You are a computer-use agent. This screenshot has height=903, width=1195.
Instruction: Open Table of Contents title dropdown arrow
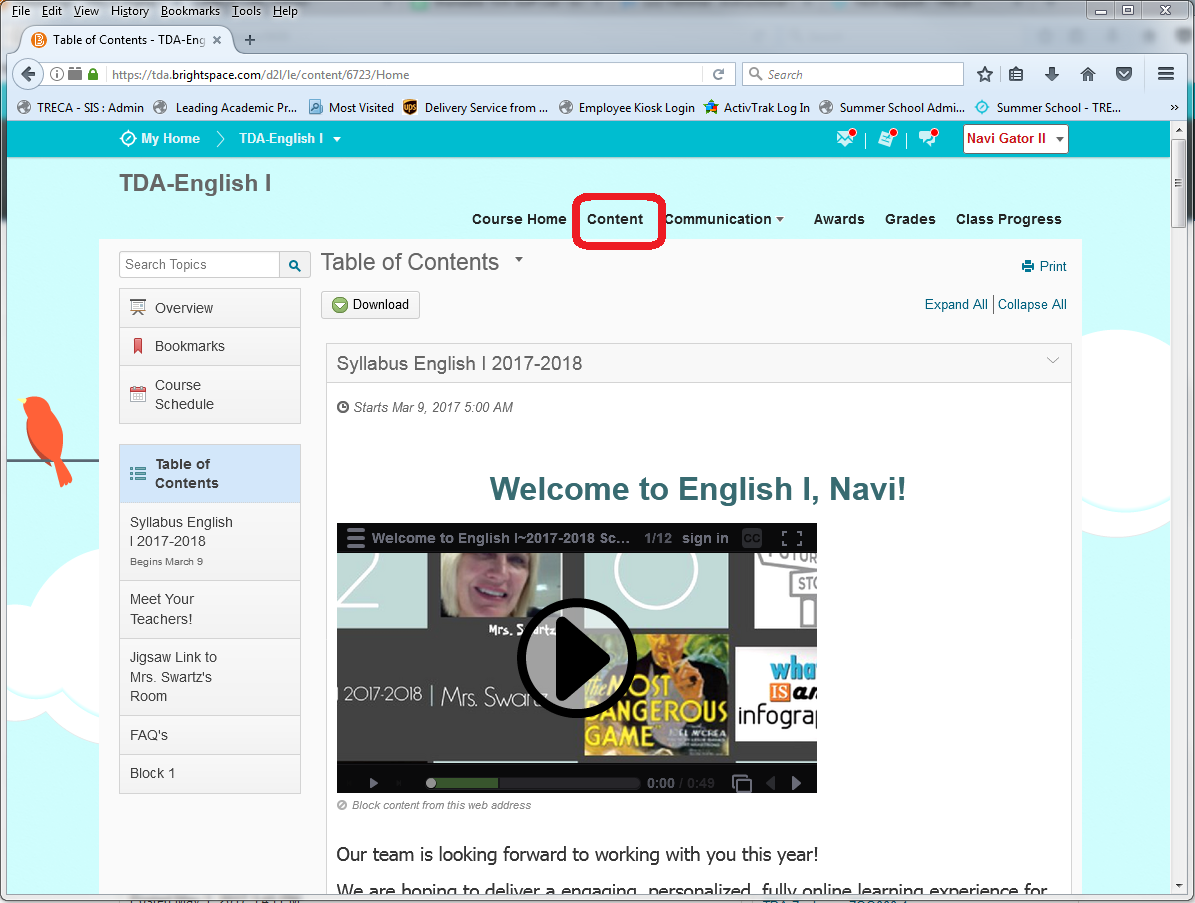point(519,260)
